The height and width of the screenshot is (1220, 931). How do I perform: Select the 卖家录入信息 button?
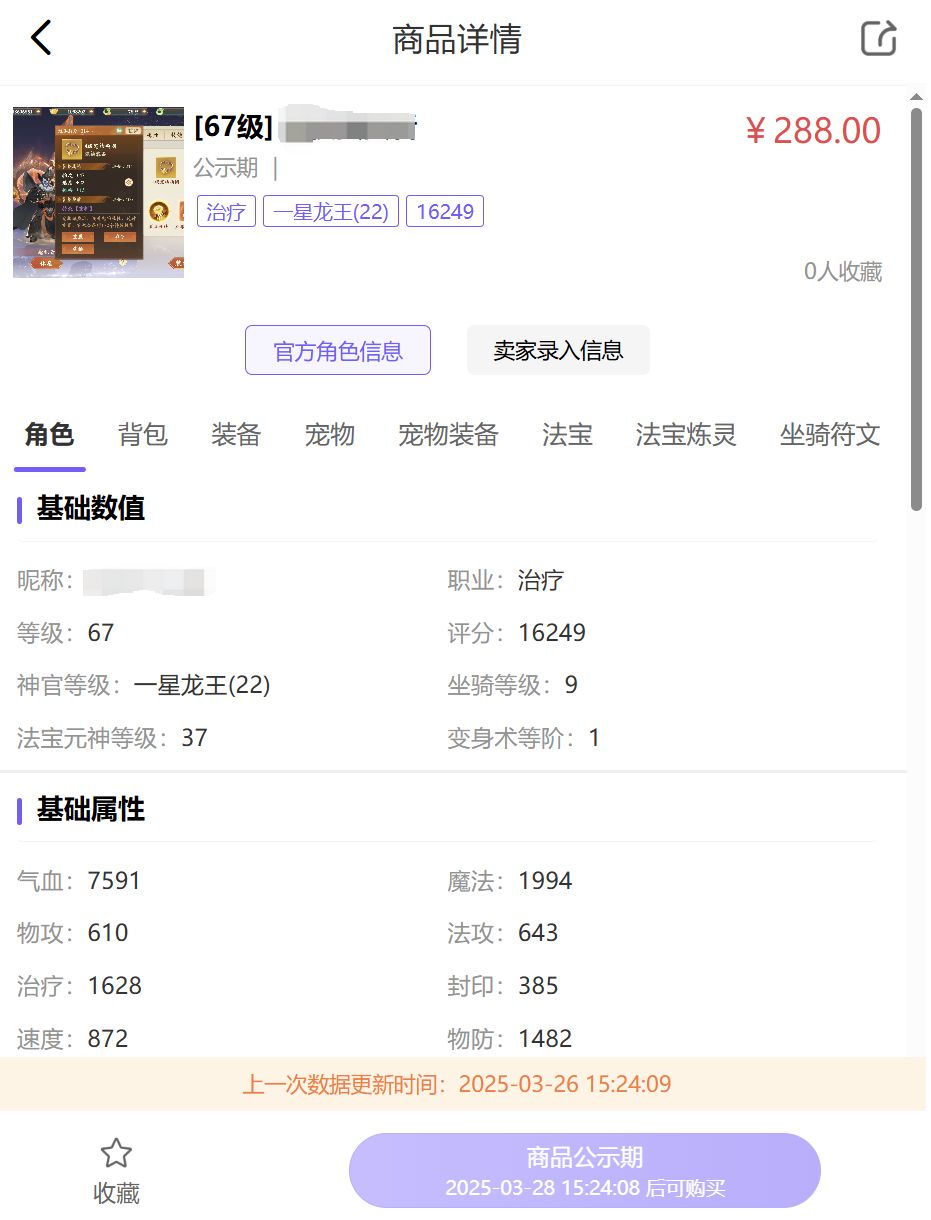click(558, 350)
